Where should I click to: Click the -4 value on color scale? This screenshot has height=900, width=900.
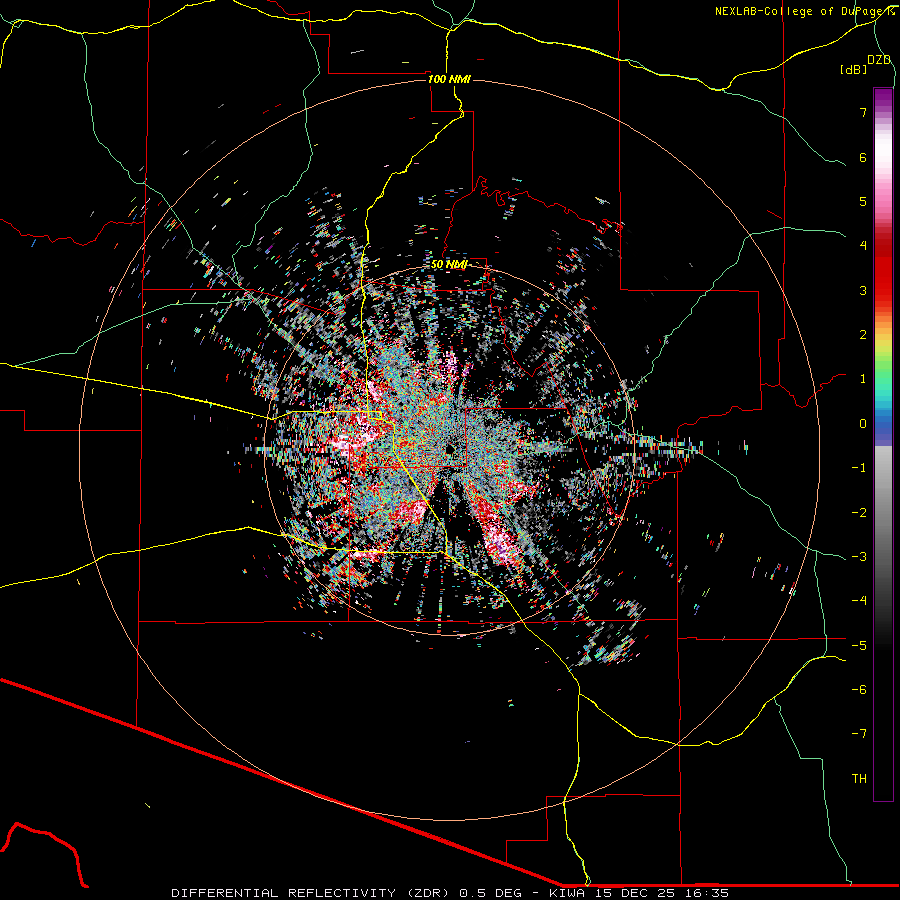click(859, 601)
